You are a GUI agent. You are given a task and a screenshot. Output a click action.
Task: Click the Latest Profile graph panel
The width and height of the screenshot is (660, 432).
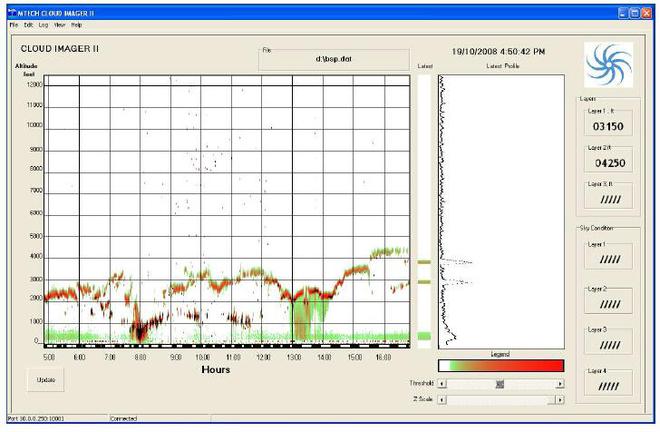[501, 212]
